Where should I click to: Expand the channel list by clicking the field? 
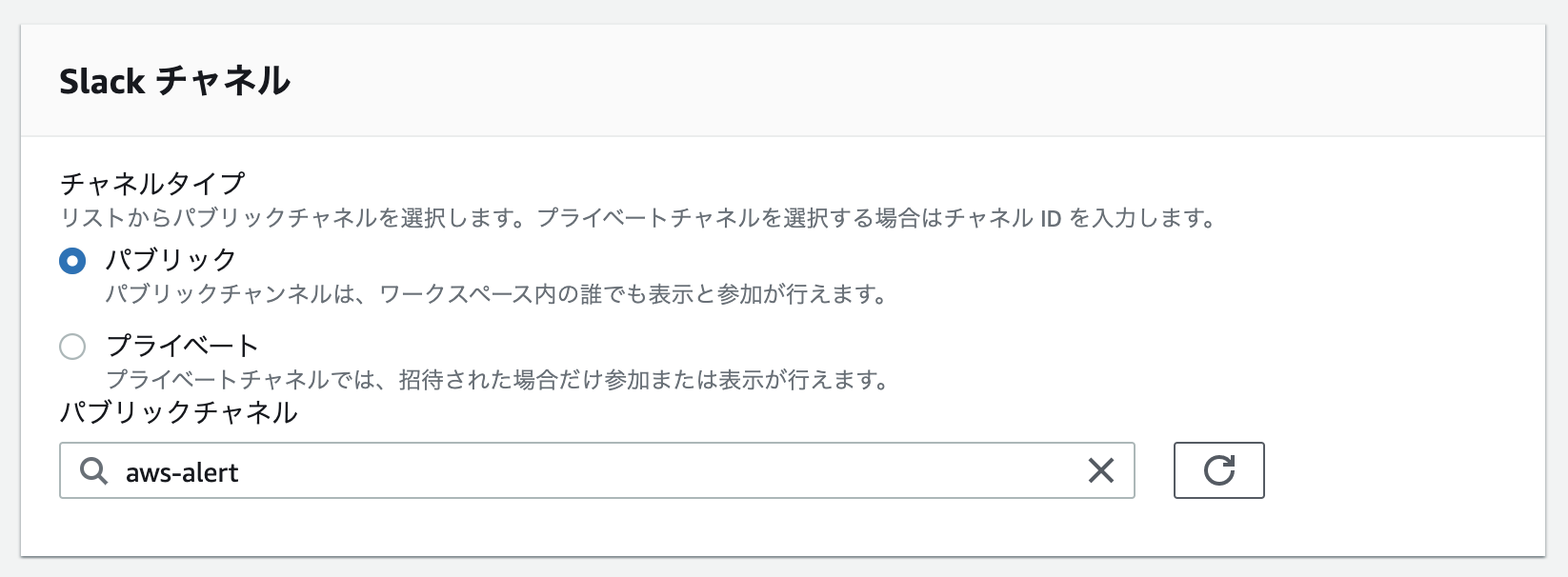click(572, 470)
